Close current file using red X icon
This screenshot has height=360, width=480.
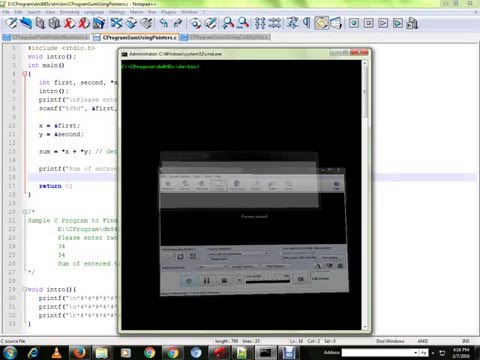[x=69, y=23]
